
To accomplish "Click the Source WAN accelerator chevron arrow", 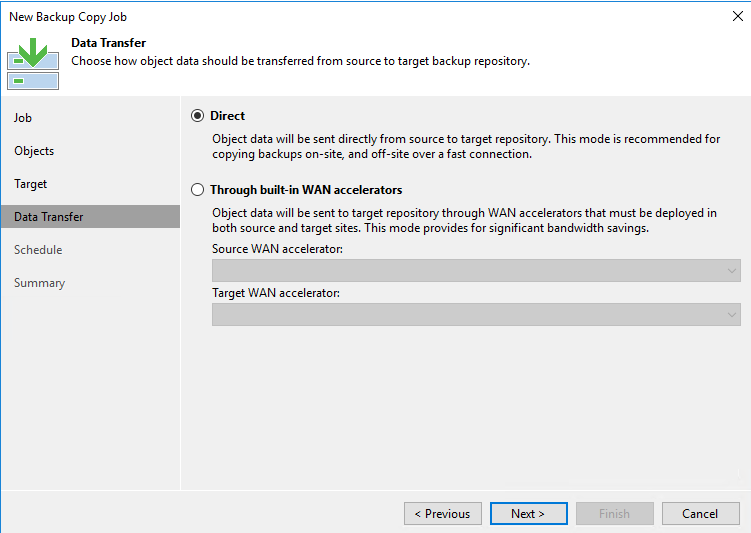I will (x=731, y=271).
